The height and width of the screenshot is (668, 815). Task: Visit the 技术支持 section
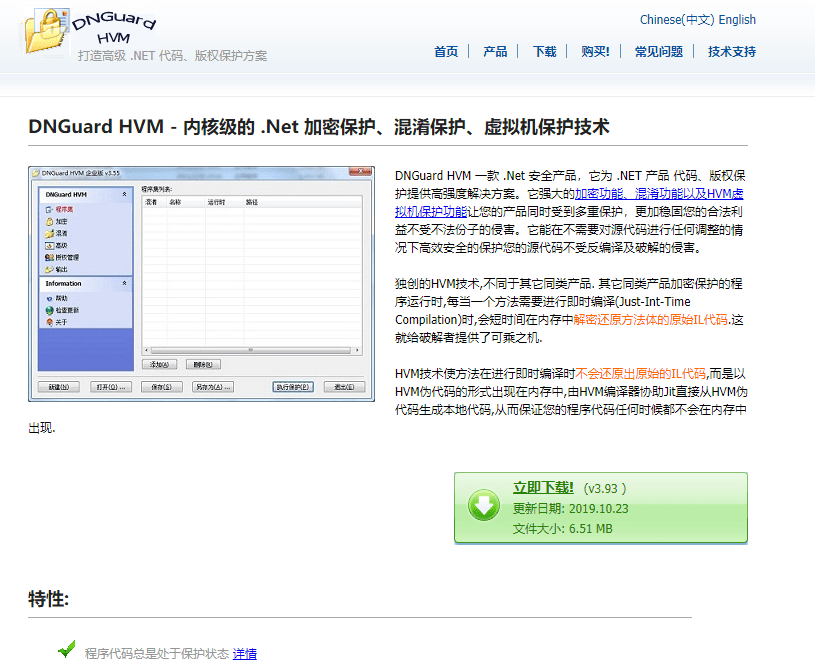(732, 51)
